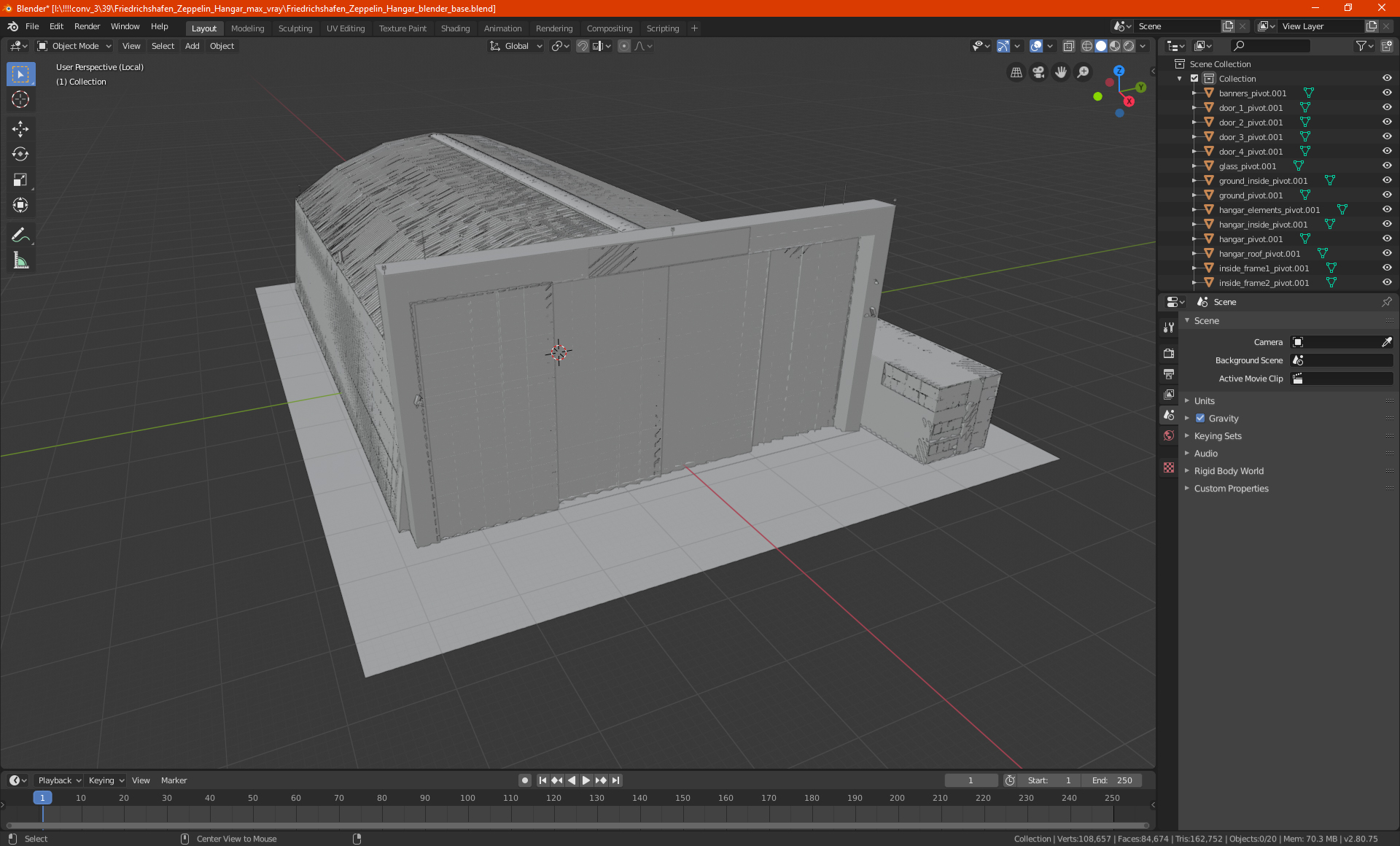
Task: Expand the Custom Properties panel
Action: pos(1231,488)
